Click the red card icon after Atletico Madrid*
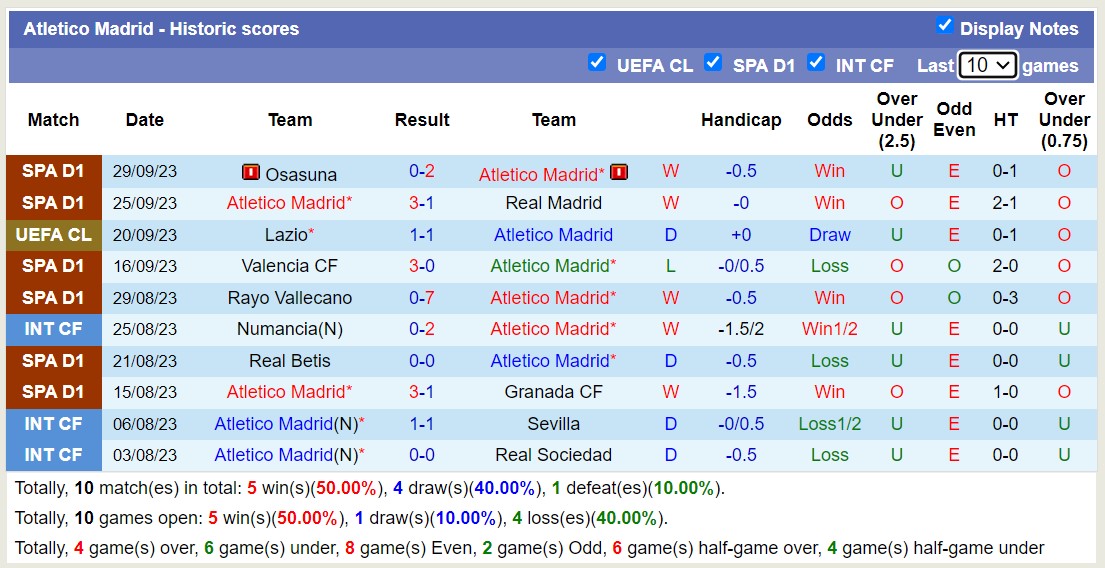1105x568 pixels. click(x=619, y=173)
